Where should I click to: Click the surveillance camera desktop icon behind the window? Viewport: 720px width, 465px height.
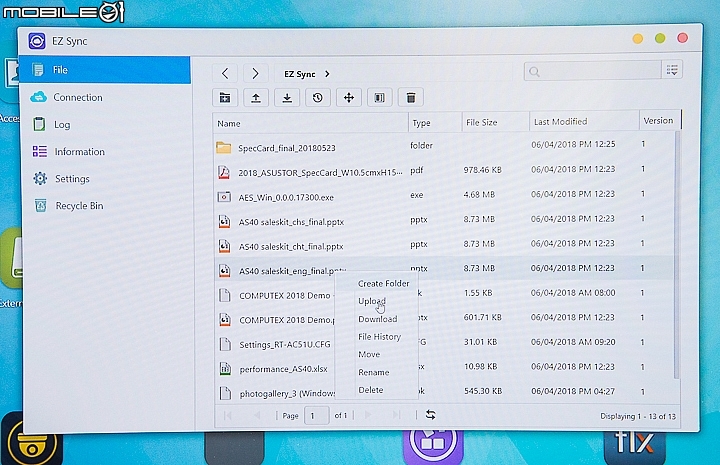click(32, 442)
